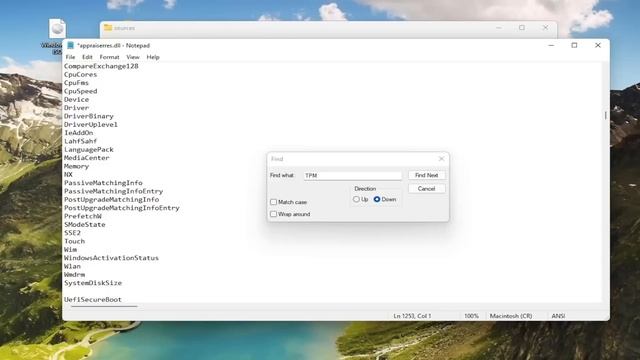
Task: Click the PostUpgradeMatchingInfoEntry line
Action: [x=122, y=208]
